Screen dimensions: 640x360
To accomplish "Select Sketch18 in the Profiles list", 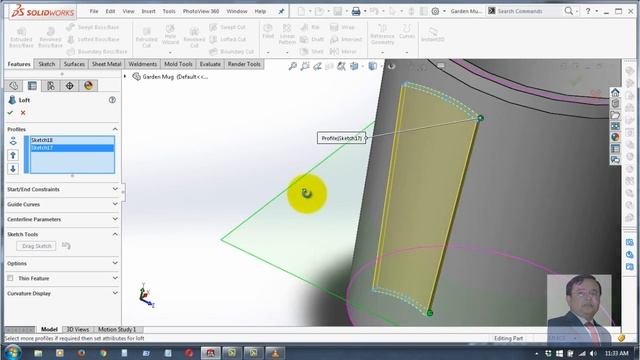I will (x=72, y=140).
